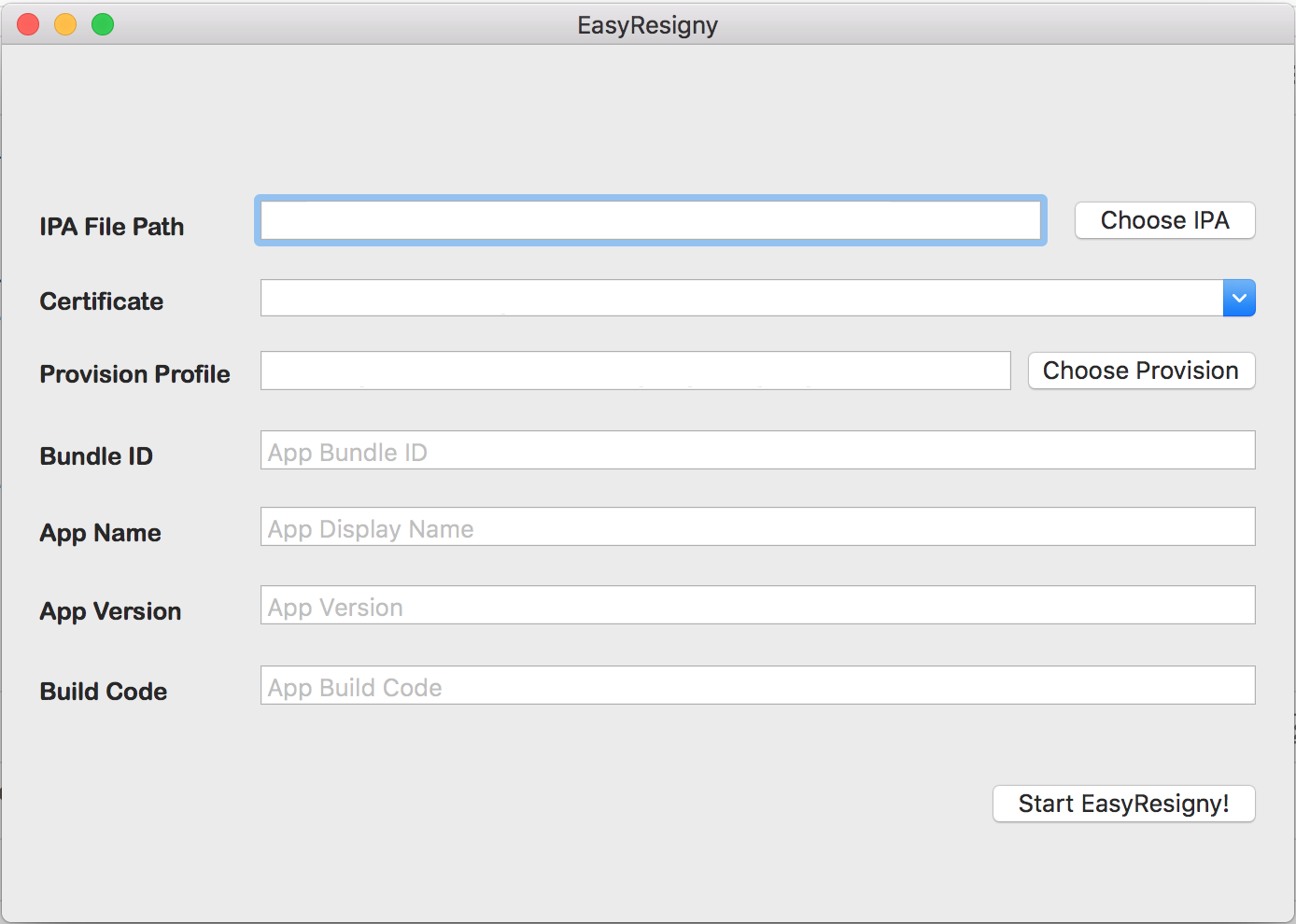Click the "Certificate" label text
Screen dimensions: 1296x924
[x=102, y=301]
